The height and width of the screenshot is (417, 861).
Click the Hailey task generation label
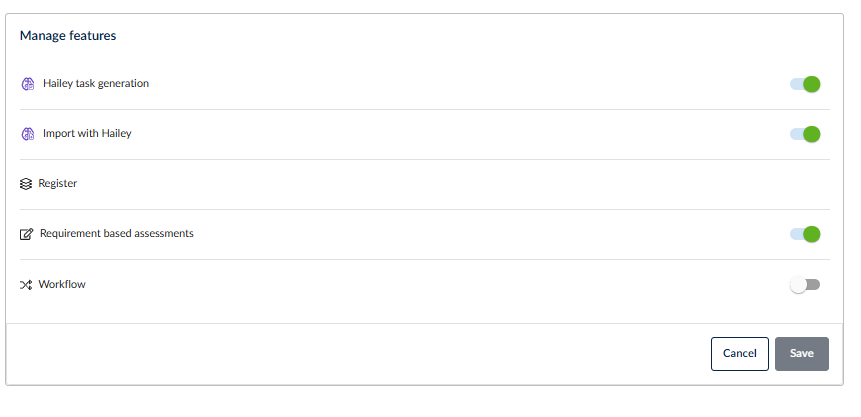point(96,84)
